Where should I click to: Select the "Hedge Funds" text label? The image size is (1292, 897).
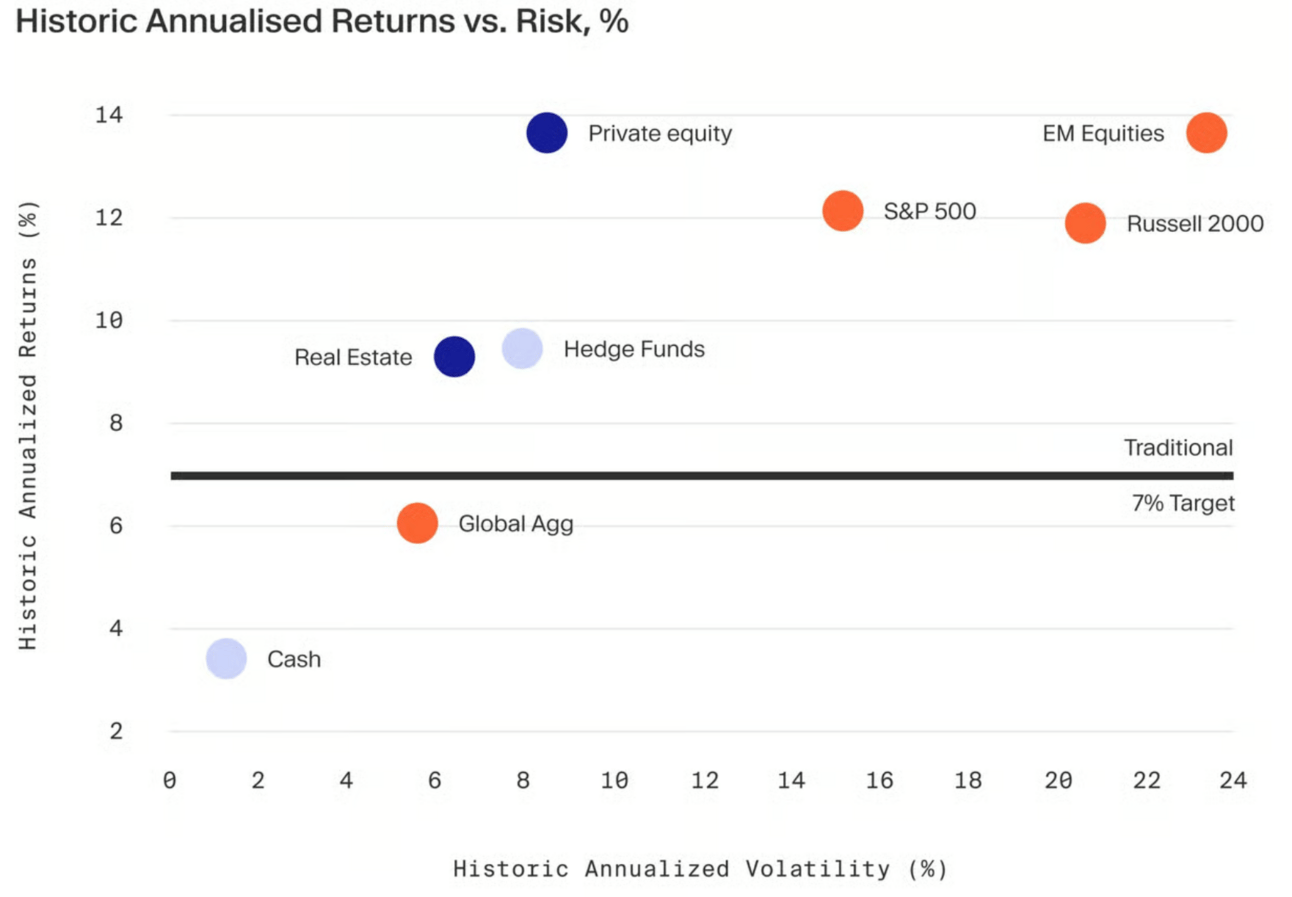[x=634, y=349]
